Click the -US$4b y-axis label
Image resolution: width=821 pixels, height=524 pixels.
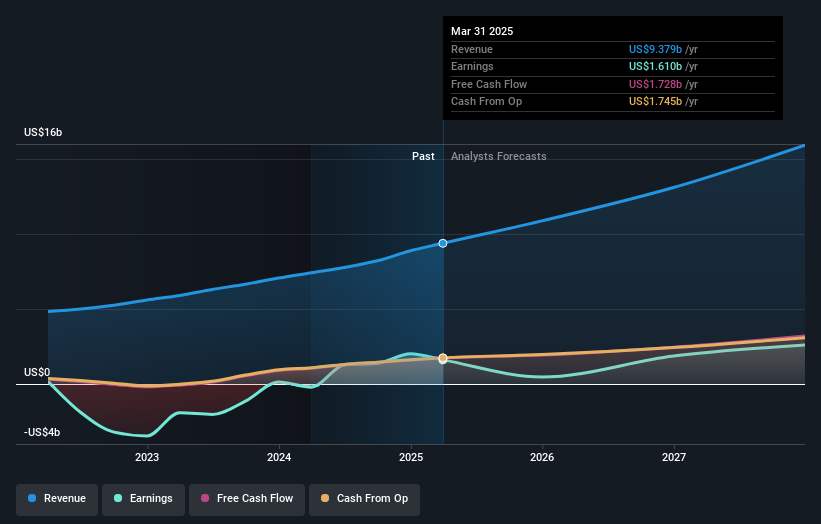pyautogui.click(x=42, y=432)
